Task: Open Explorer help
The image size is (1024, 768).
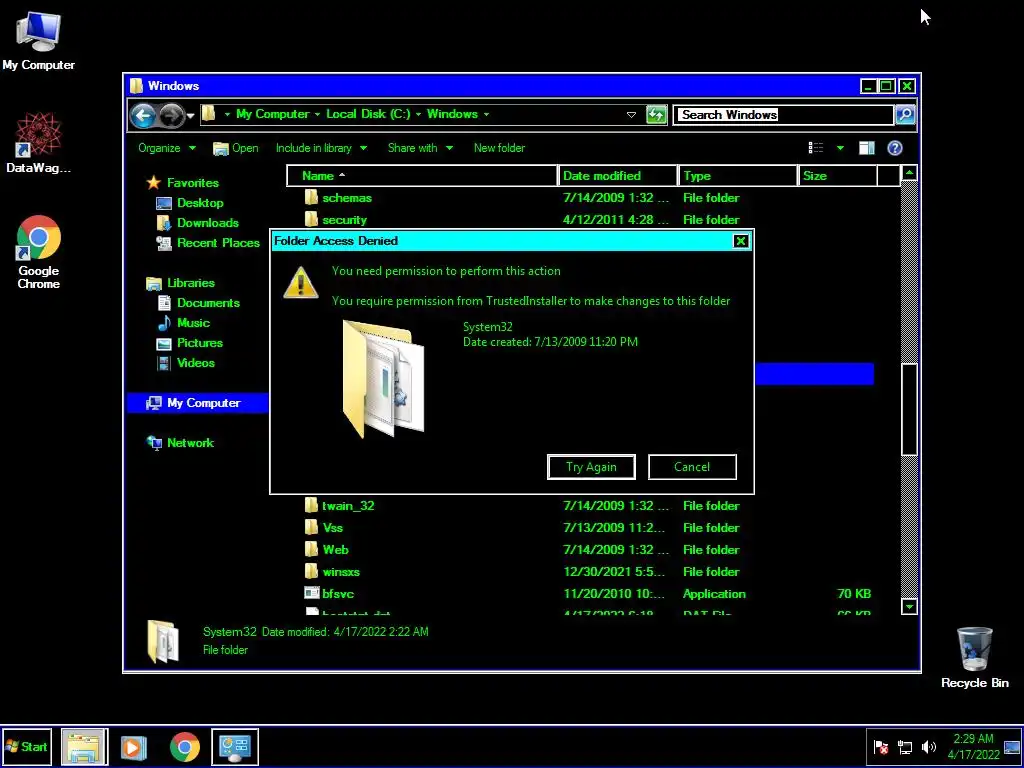Action: click(895, 148)
